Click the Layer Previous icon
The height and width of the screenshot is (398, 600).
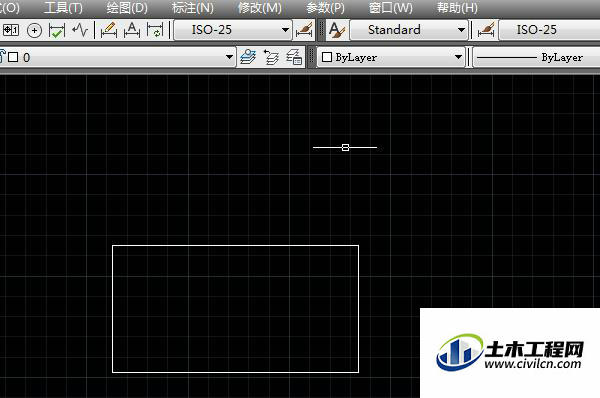click(x=271, y=57)
